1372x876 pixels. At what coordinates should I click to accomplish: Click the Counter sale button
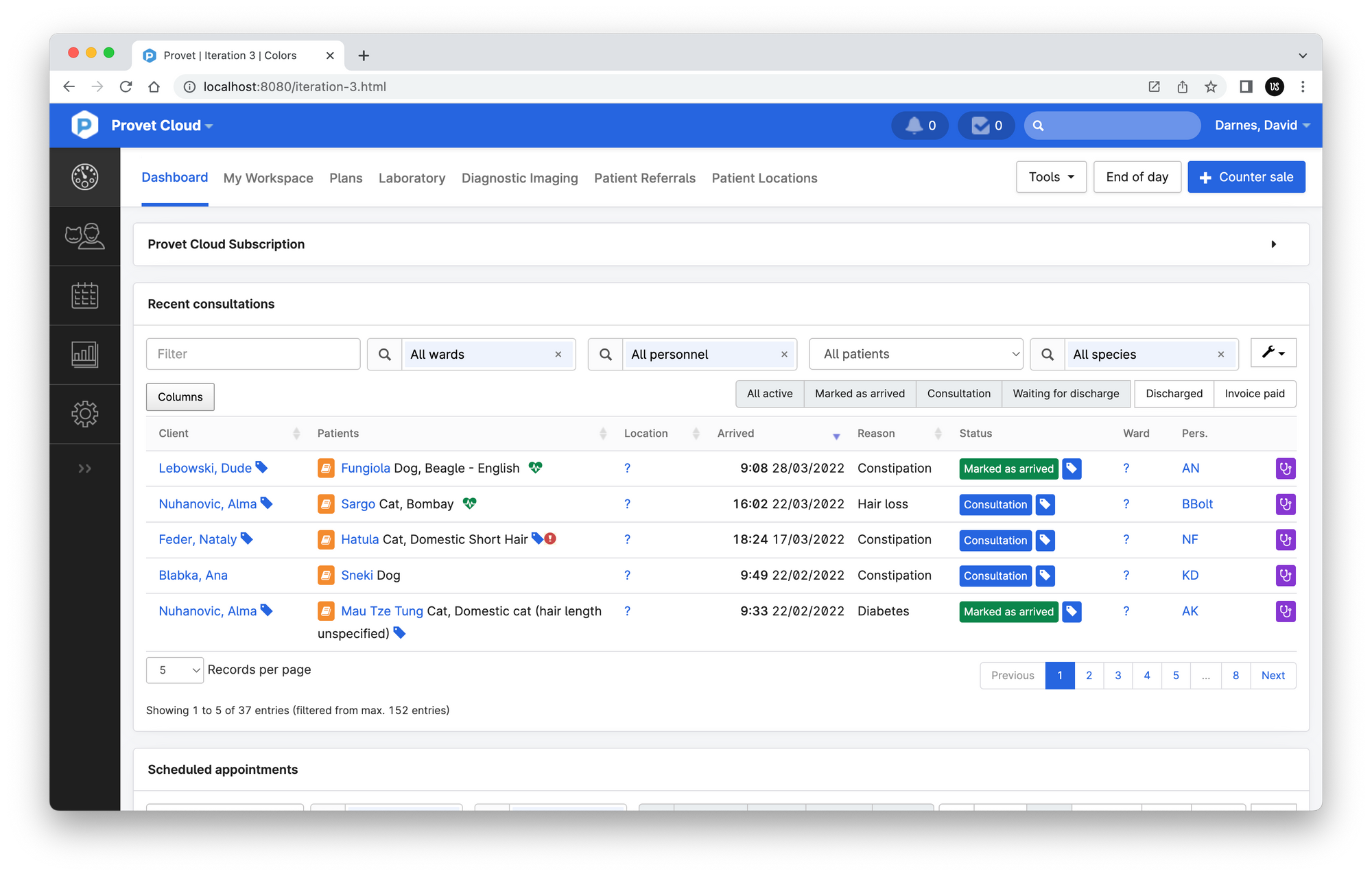(x=1246, y=176)
